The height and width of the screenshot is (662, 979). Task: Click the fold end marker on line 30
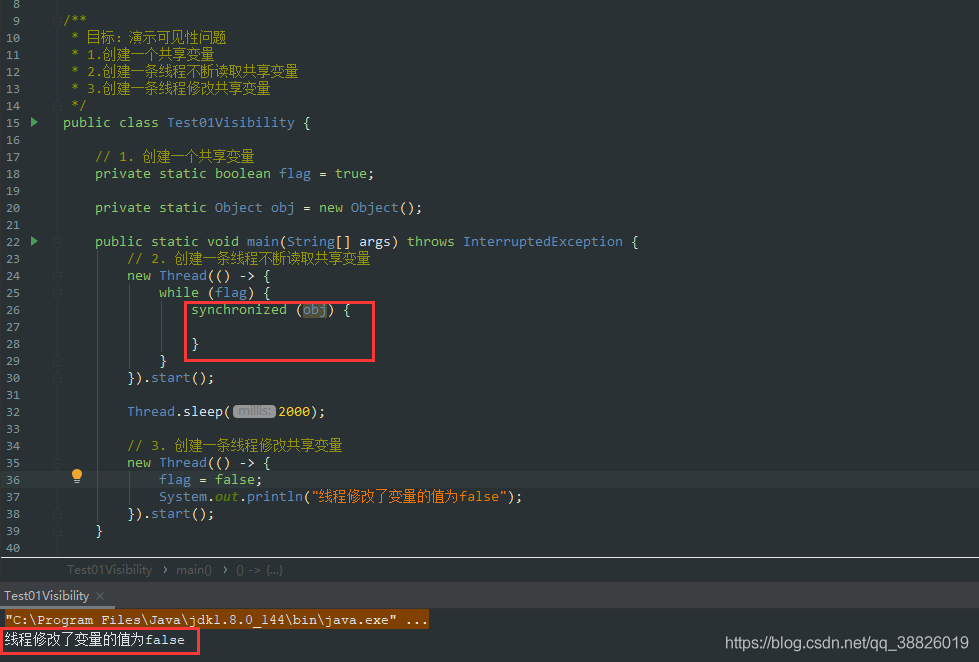(x=57, y=378)
